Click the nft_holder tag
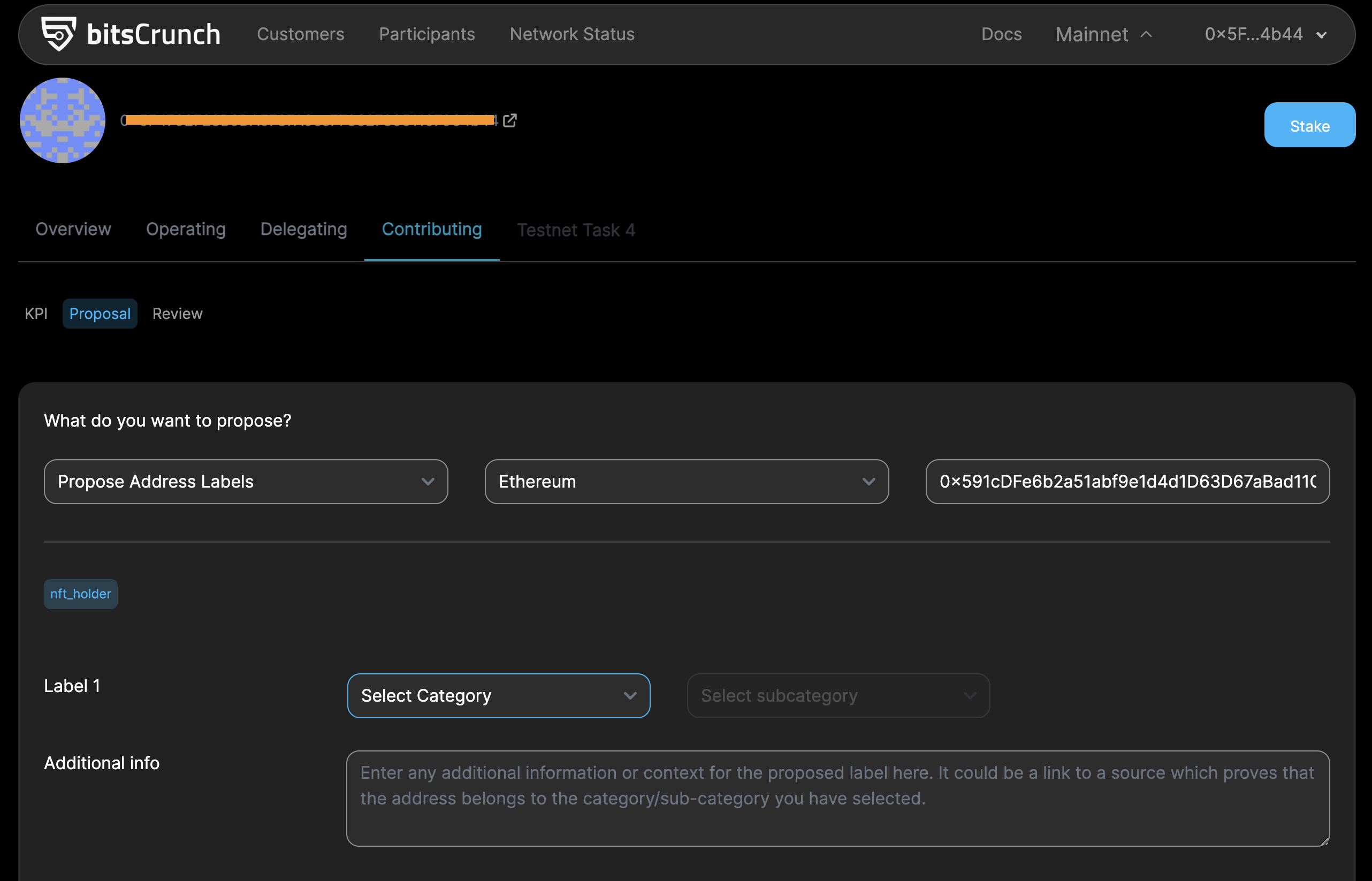The height and width of the screenshot is (881, 1372). [x=81, y=594]
